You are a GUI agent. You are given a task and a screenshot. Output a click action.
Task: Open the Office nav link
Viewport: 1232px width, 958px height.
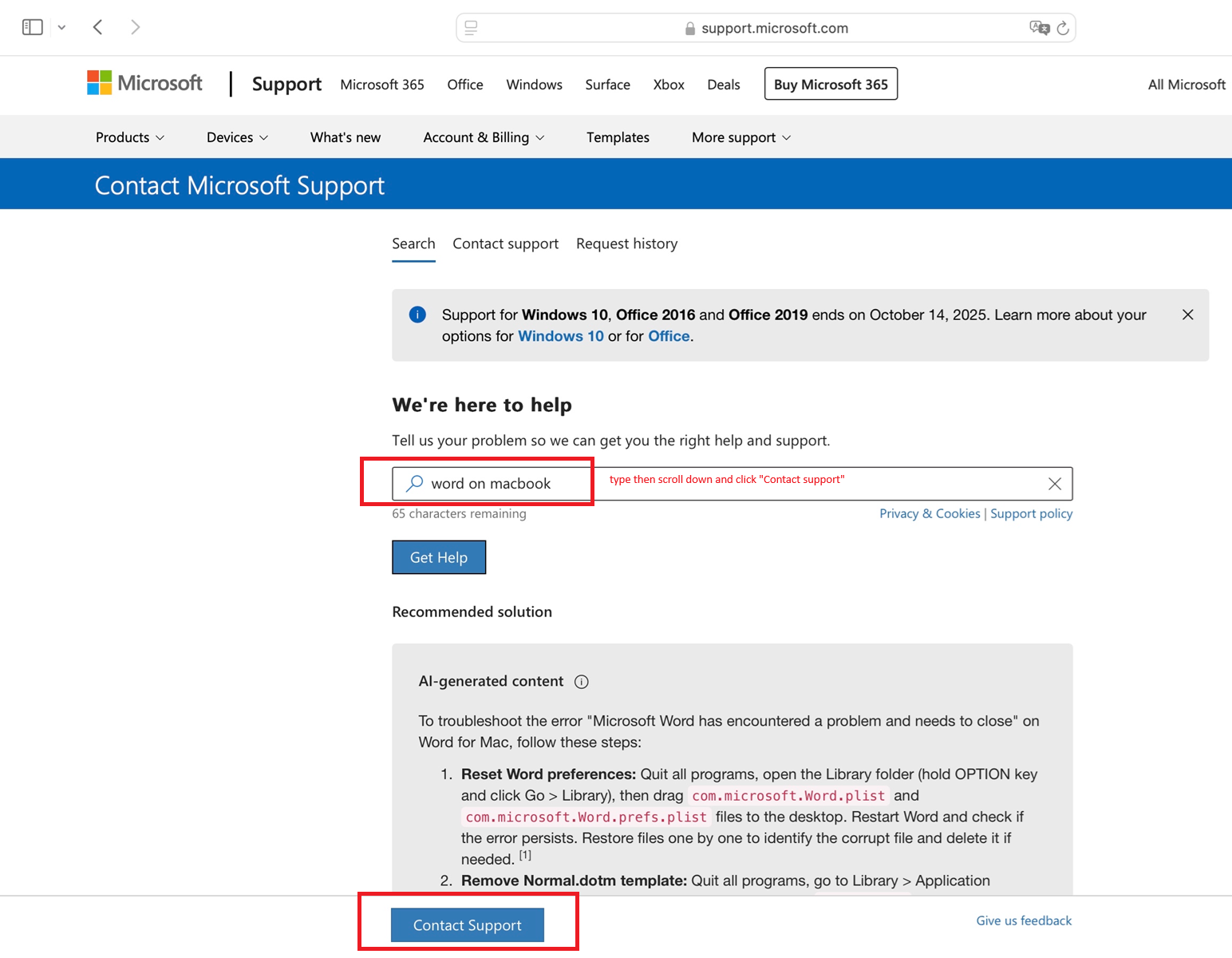click(465, 85)
